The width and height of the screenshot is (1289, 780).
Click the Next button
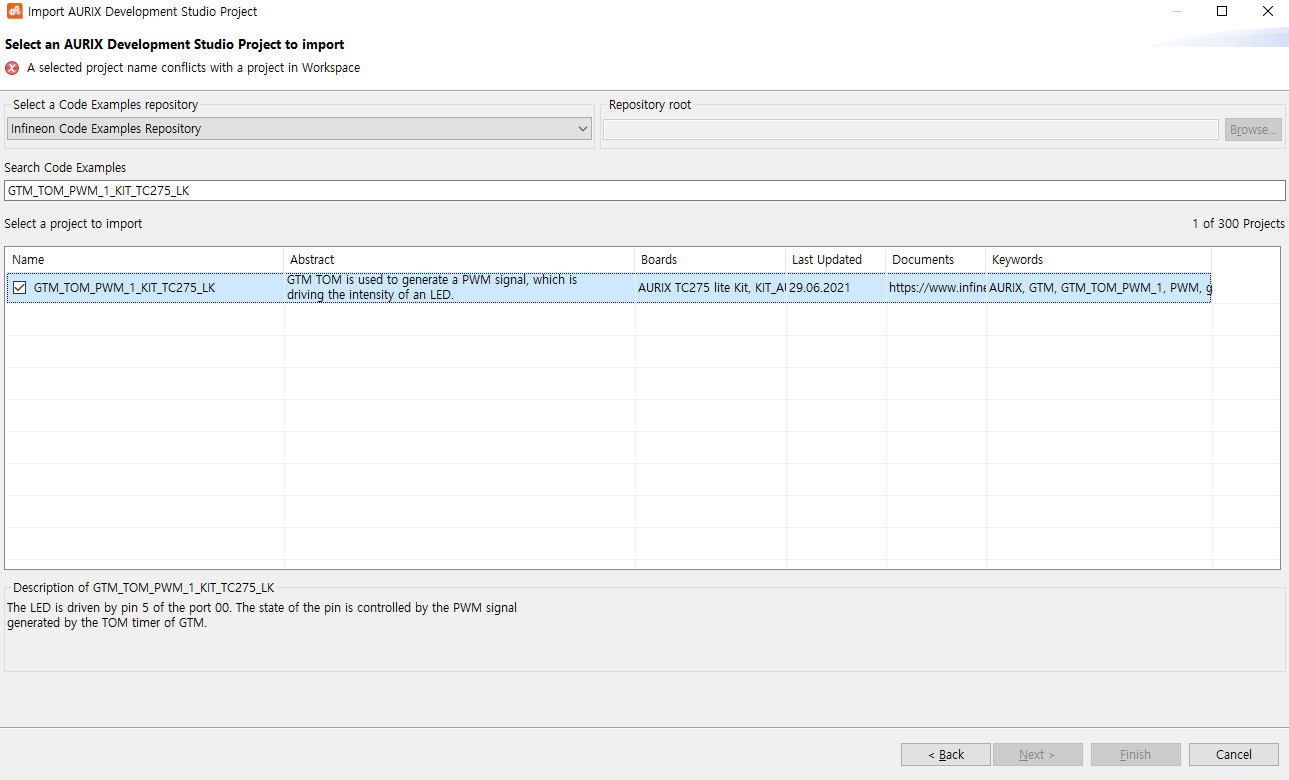[1036, 754]
